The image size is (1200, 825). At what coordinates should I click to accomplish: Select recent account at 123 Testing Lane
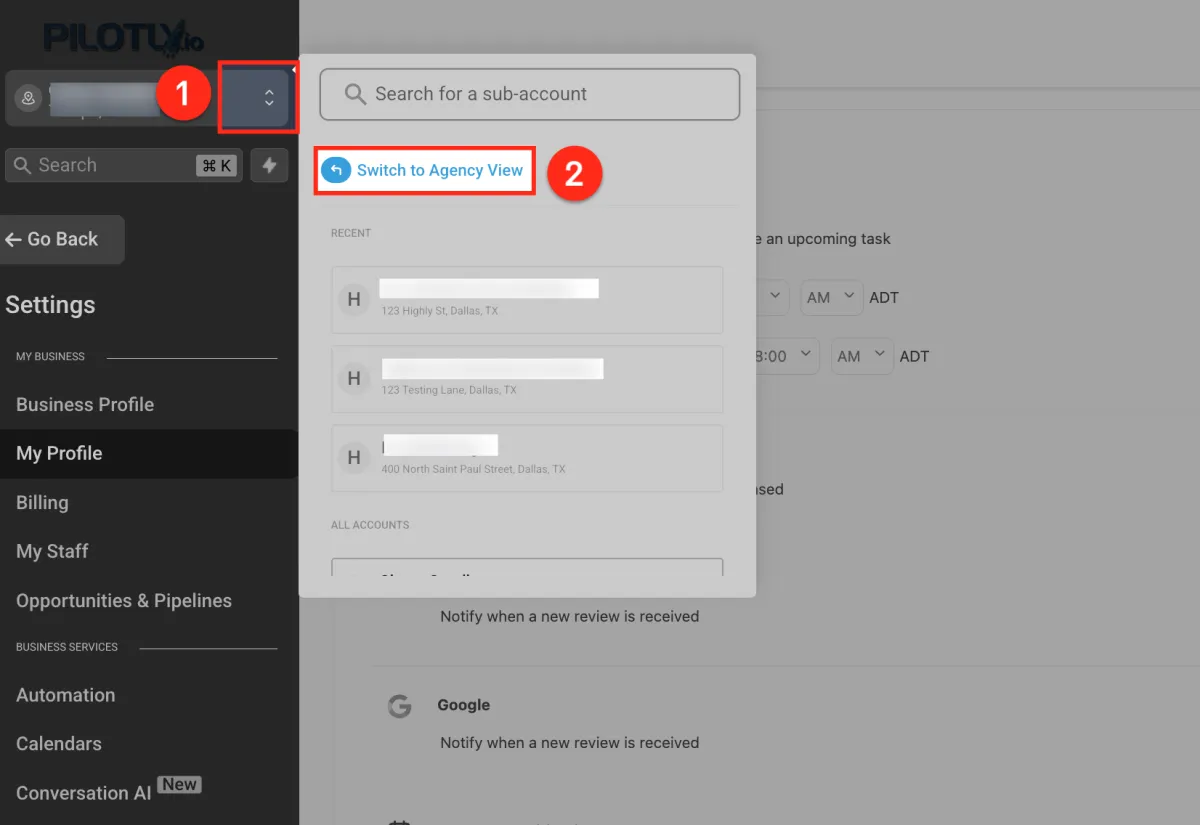pos(527,379)
